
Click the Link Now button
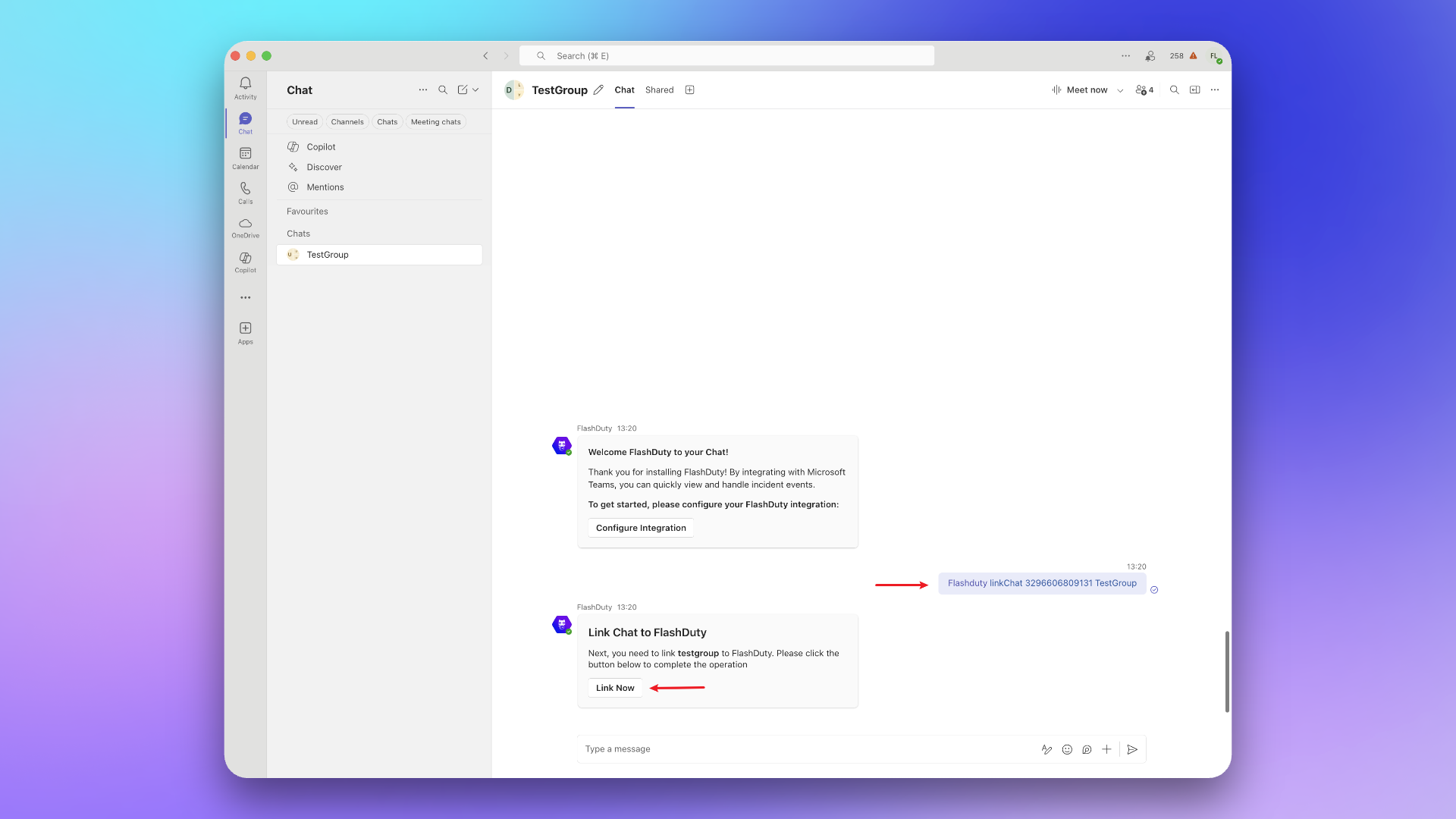coord(615,688)
